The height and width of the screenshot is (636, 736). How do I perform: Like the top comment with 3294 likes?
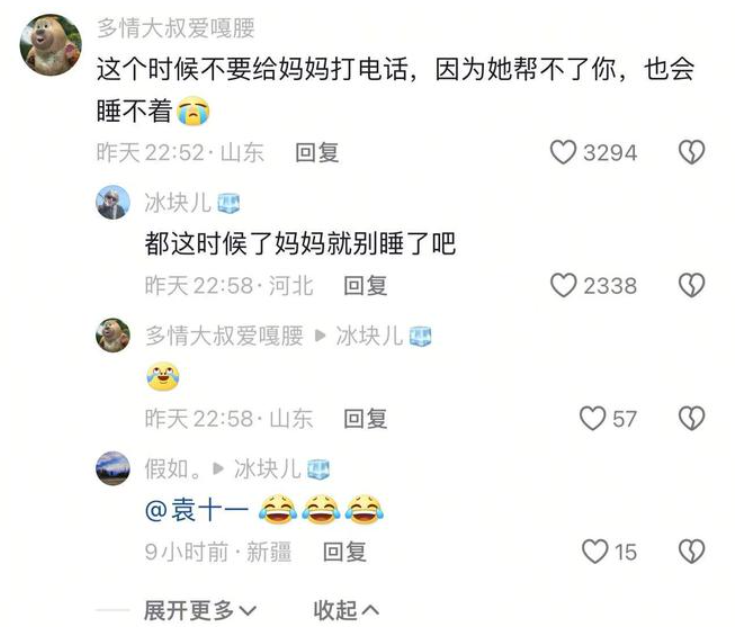563,153
